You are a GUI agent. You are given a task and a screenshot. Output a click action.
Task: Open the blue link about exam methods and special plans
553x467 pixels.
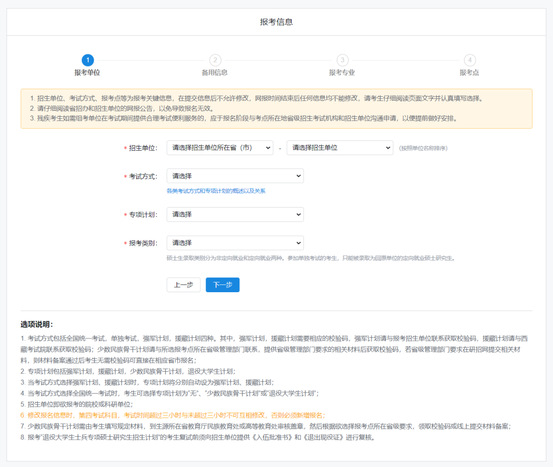click(216, 191)
